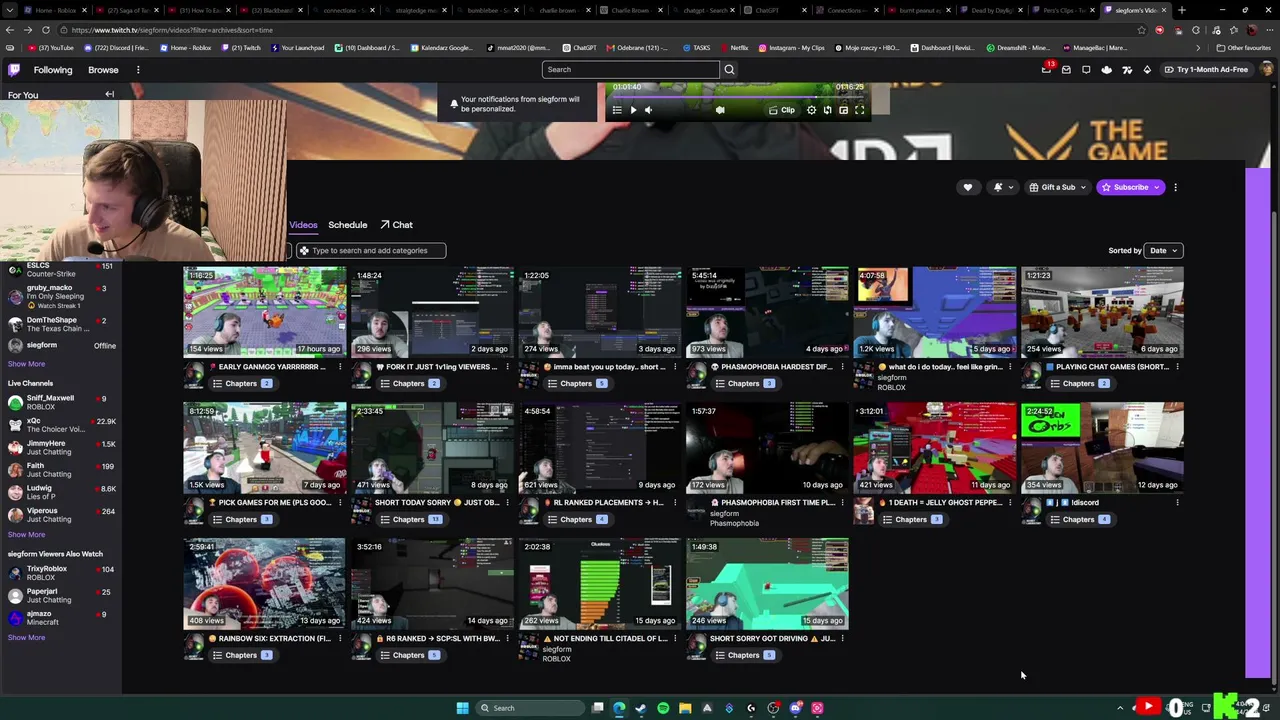Screen dimensions: 1280x720
Task: Reload the page in the browser
Action: click(46, 30)
